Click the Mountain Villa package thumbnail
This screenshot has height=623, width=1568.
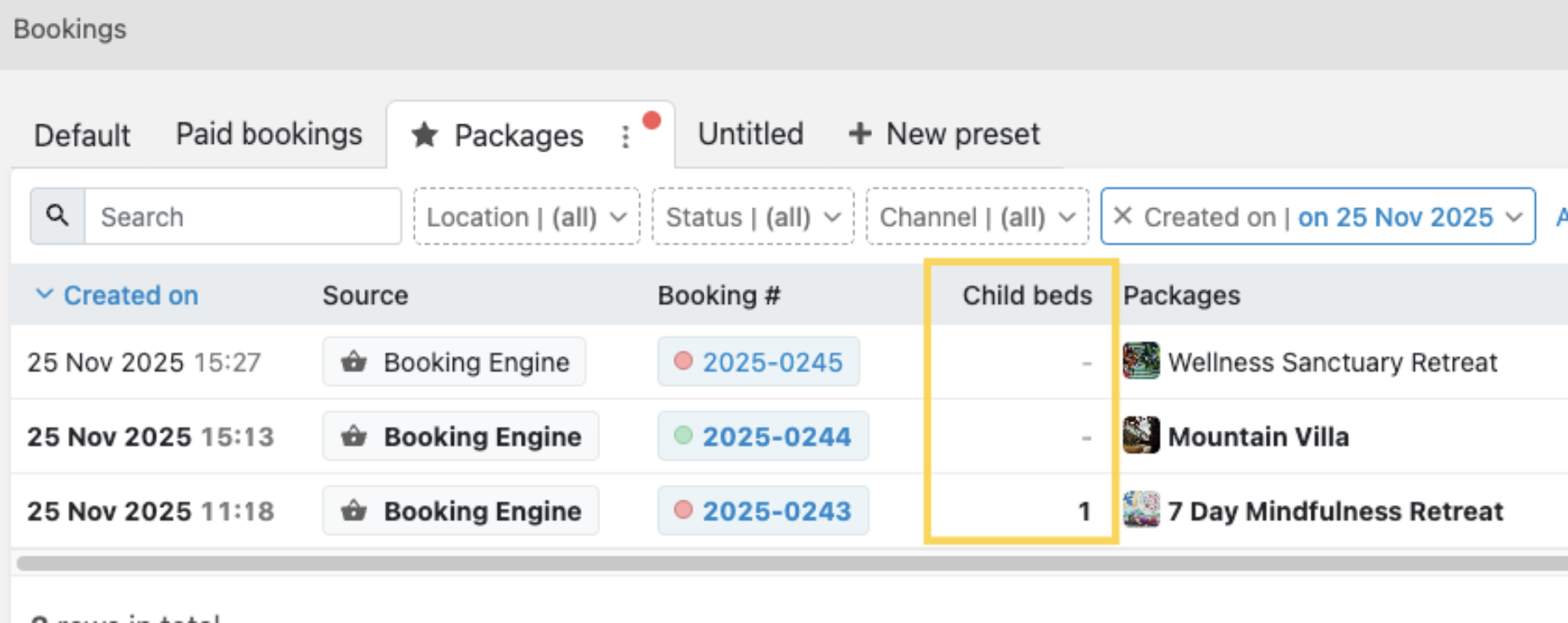(1140, 436)
